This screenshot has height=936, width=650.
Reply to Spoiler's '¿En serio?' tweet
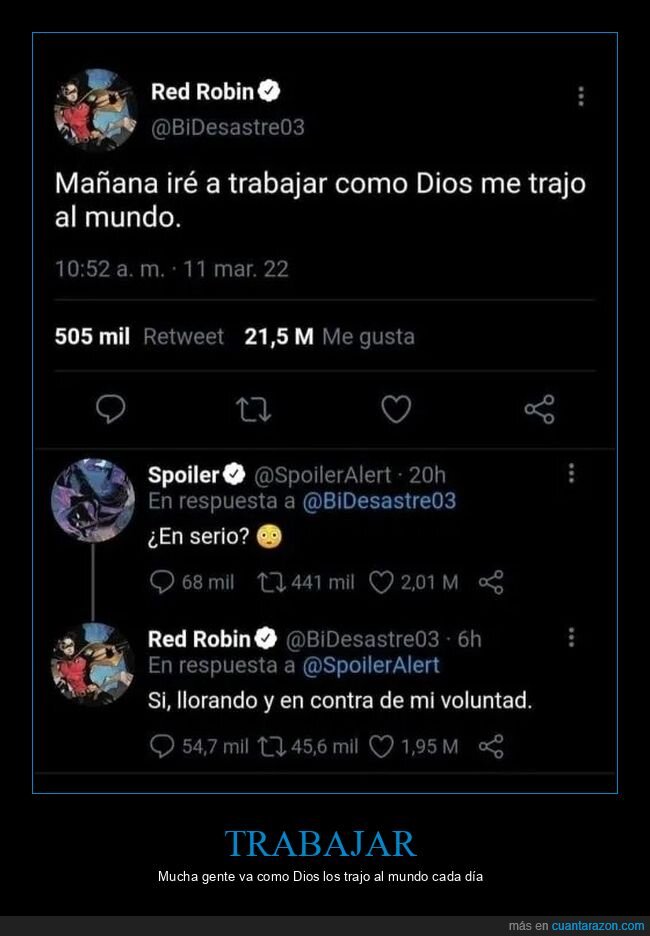coord(162,582)
